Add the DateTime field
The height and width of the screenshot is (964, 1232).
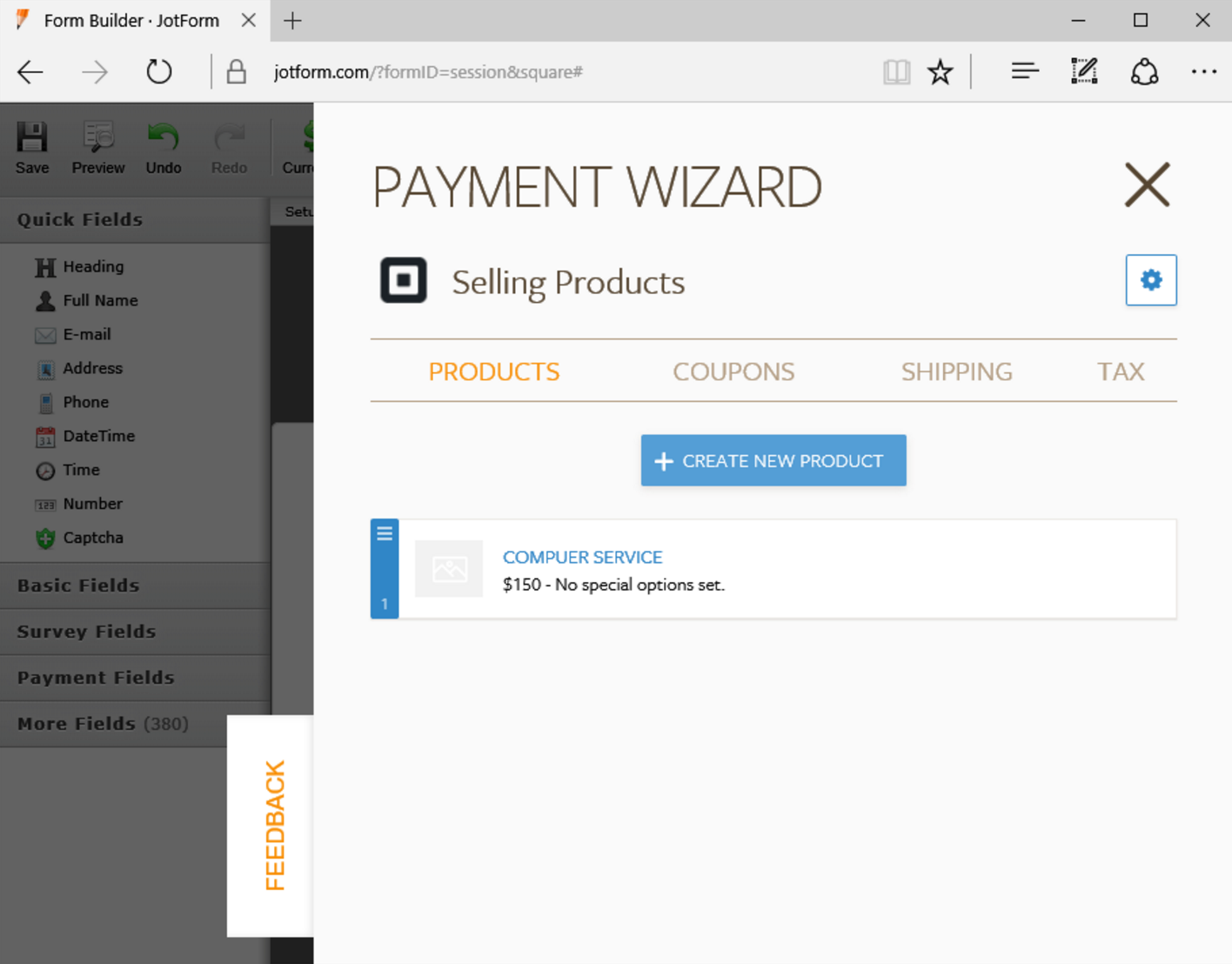[x=97, y=436]
